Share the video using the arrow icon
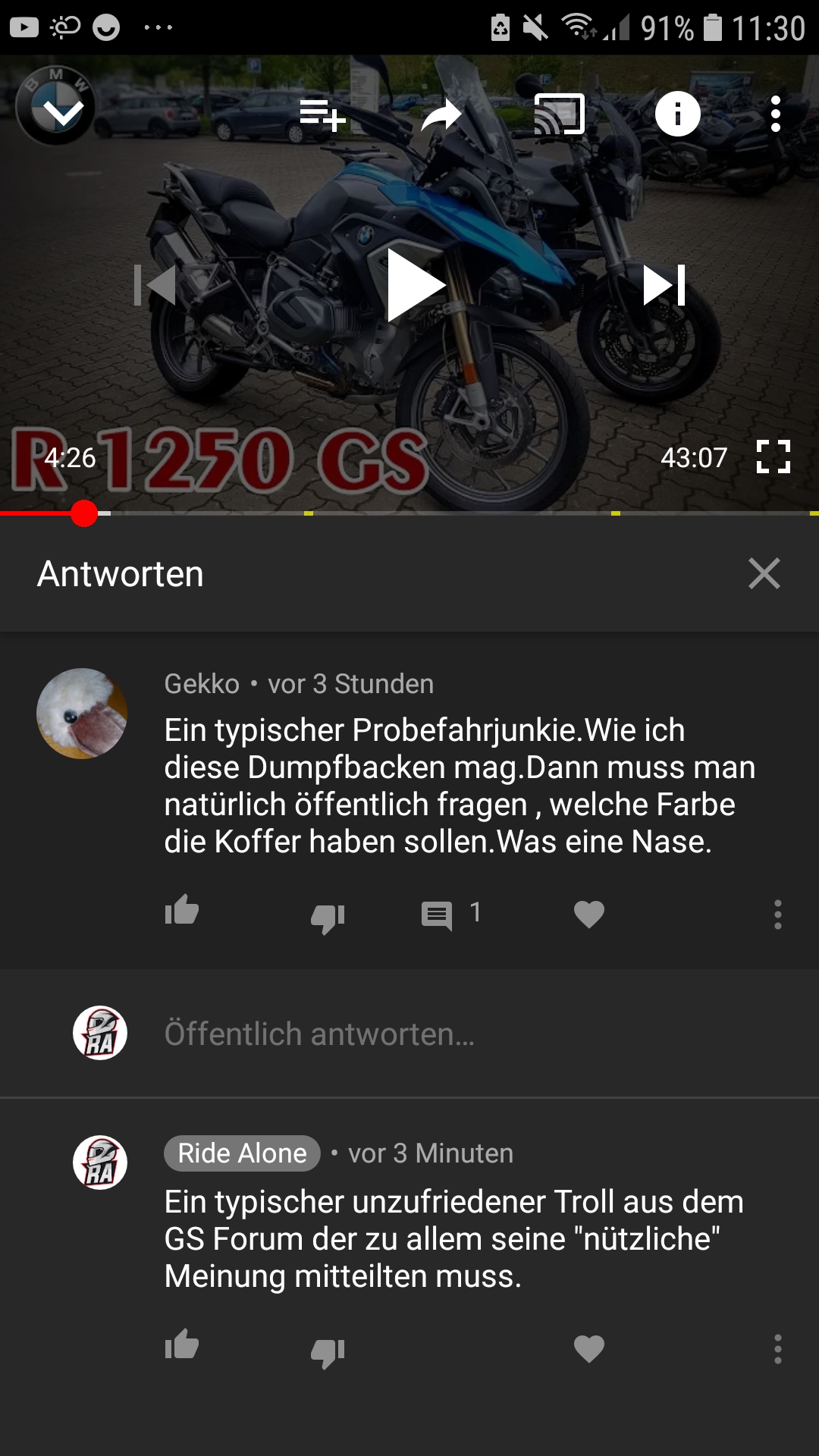 [x=441, y=115]
